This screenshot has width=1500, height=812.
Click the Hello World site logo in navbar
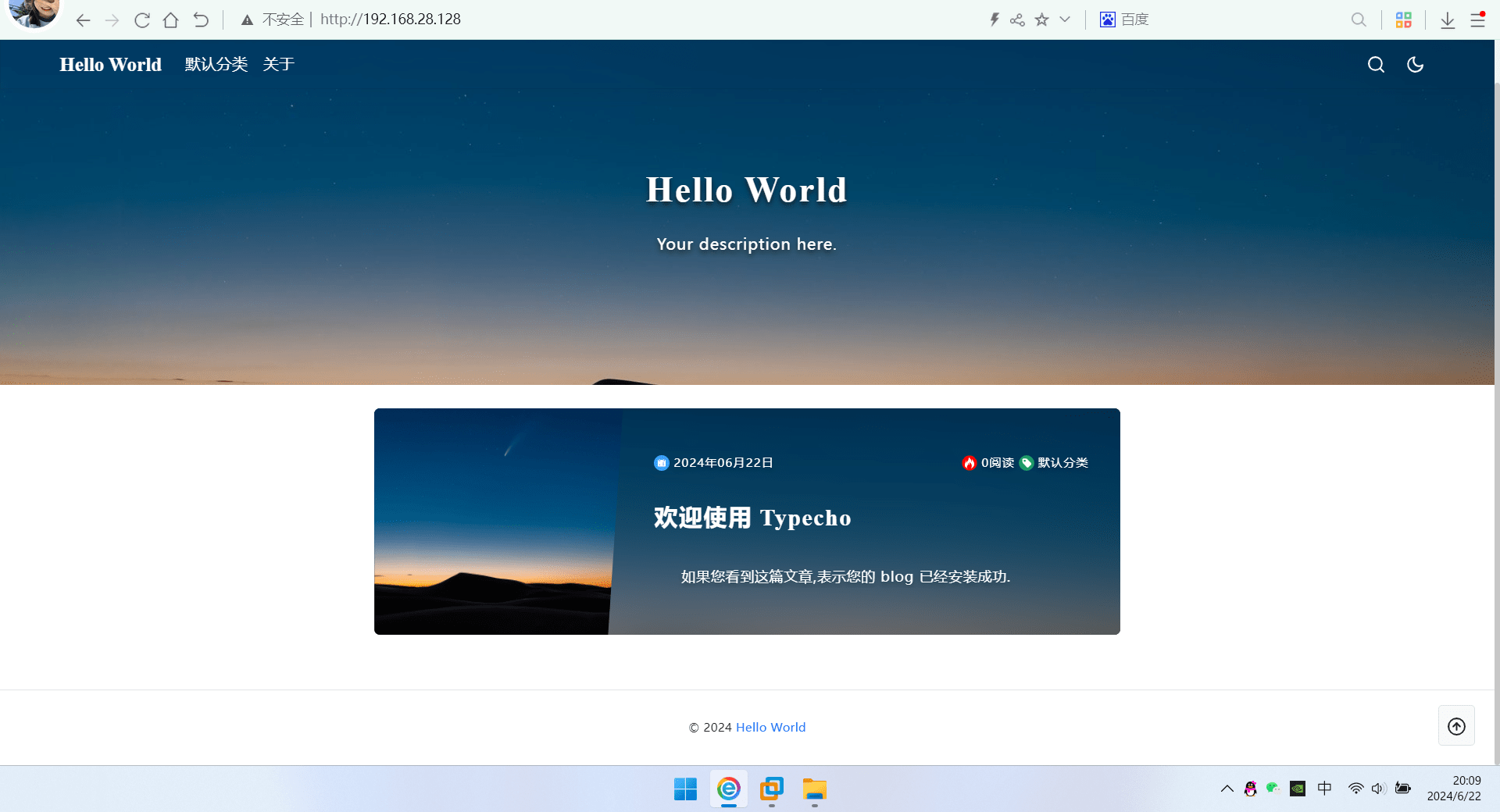click(x=110, y=65)
